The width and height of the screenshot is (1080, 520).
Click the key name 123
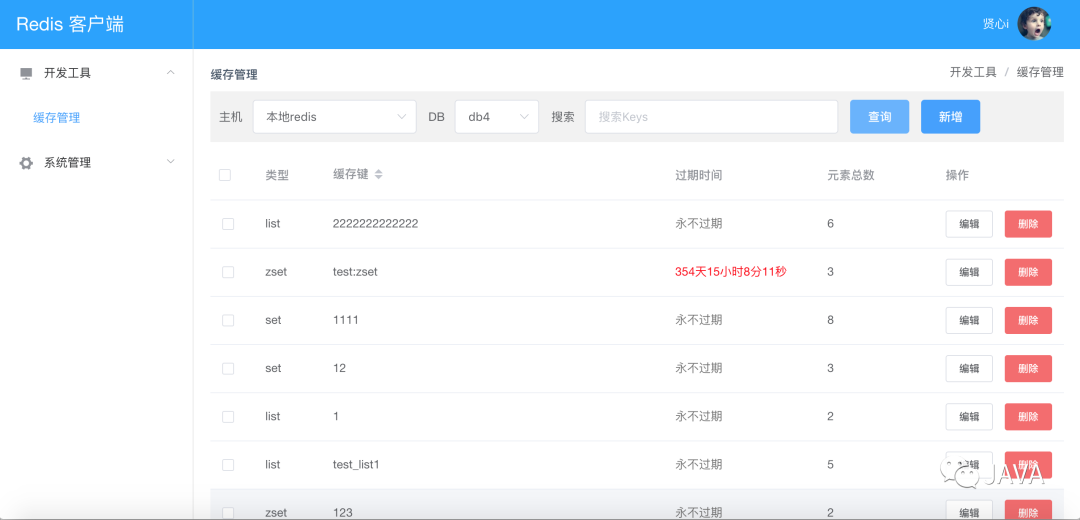342,513
